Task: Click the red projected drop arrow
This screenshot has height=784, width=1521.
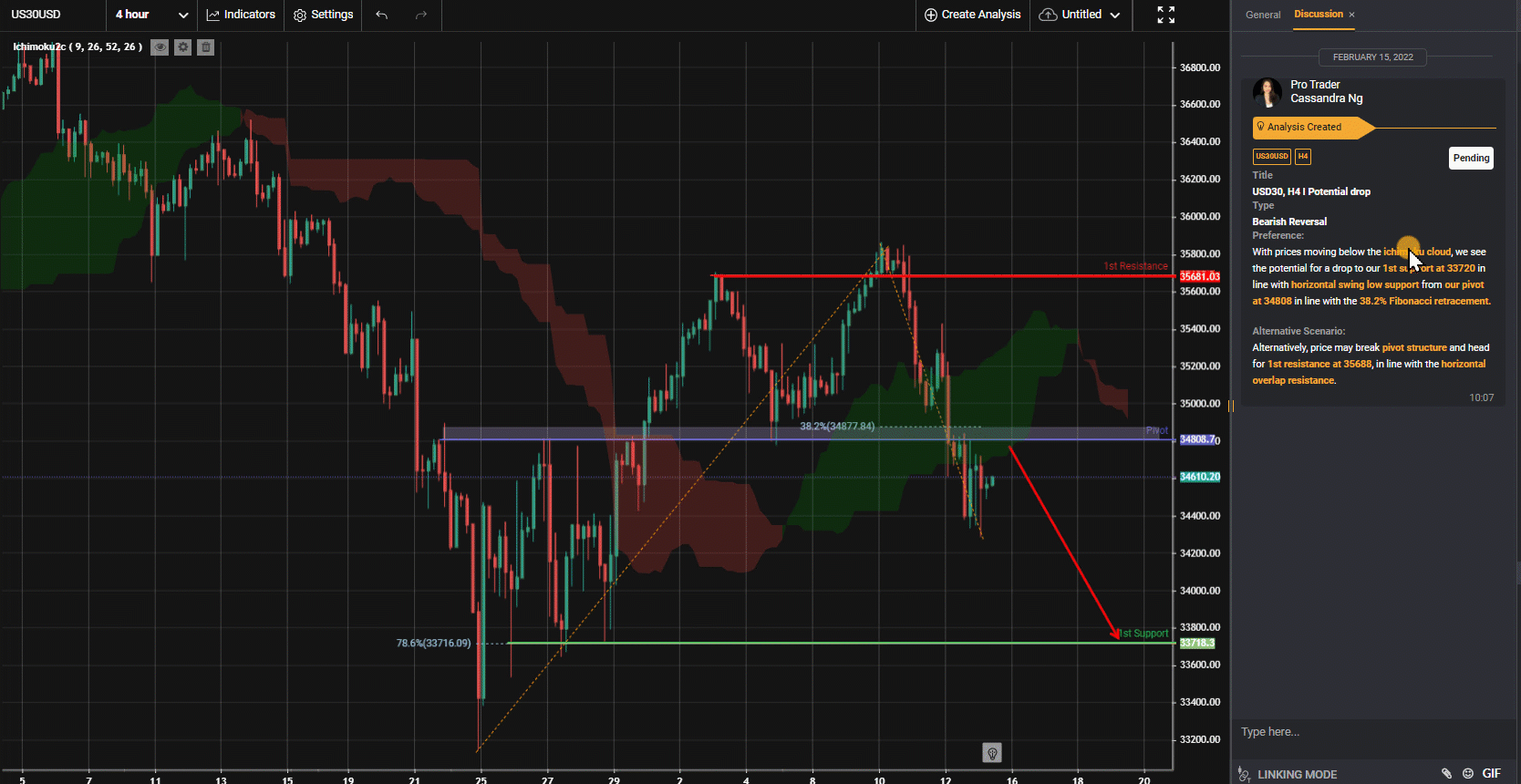Action: click(1064, 542)
